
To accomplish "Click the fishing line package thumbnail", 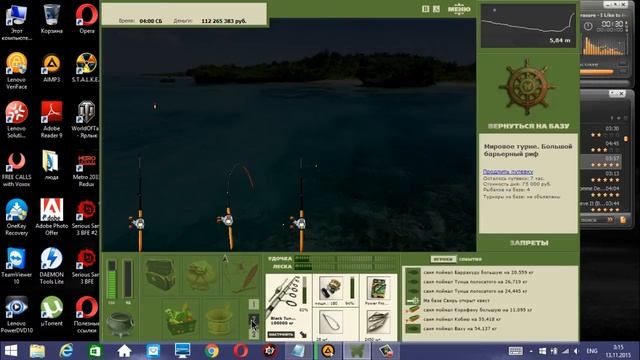I will tap(378, 288).
